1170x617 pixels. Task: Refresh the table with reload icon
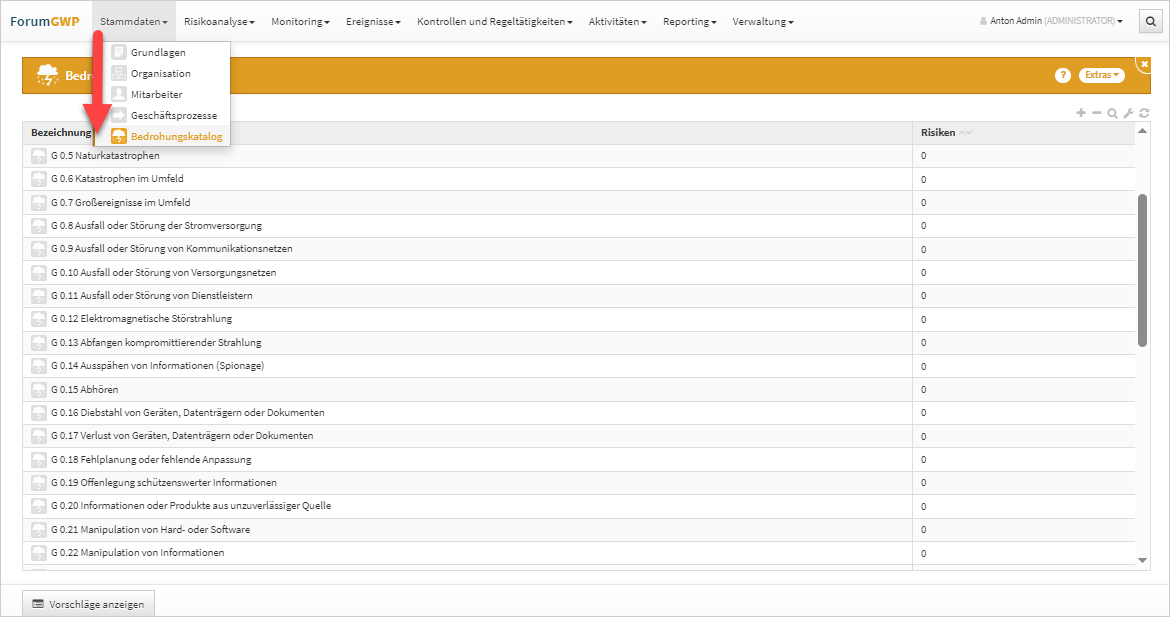[x=1143, y=113]
